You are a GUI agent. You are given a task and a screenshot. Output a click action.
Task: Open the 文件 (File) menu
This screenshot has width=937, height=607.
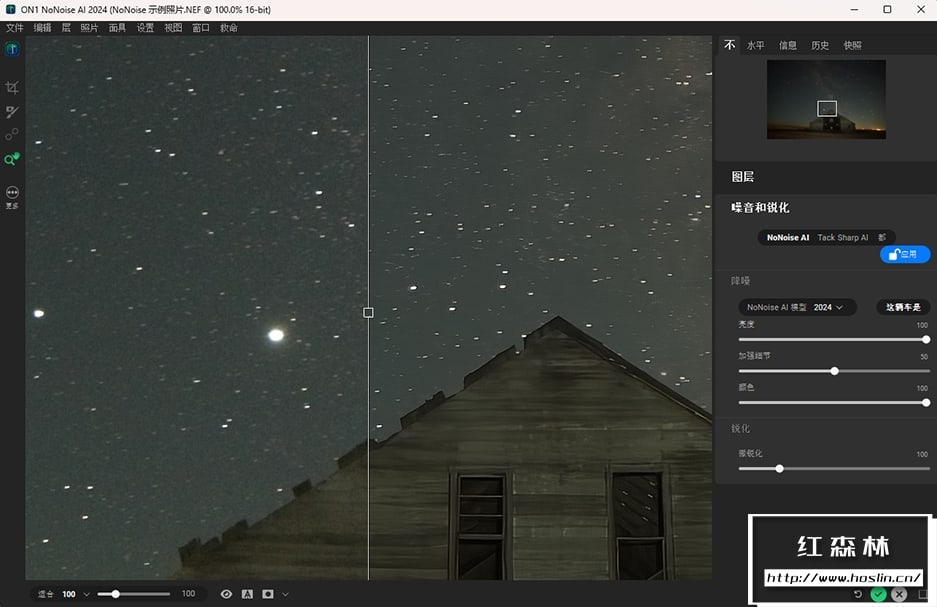tap(15, 28)
